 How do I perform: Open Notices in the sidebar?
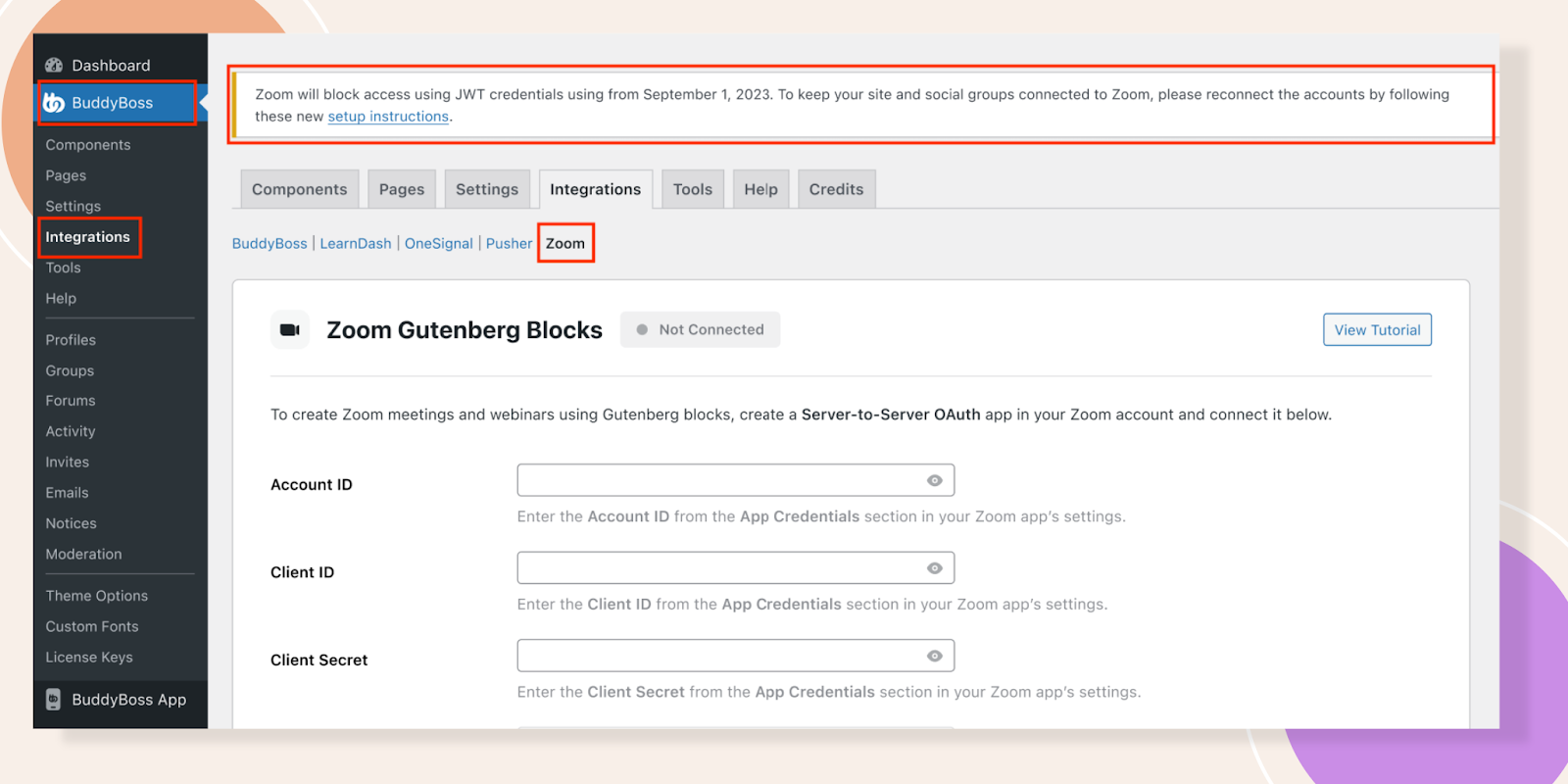[x=72, y=523]
